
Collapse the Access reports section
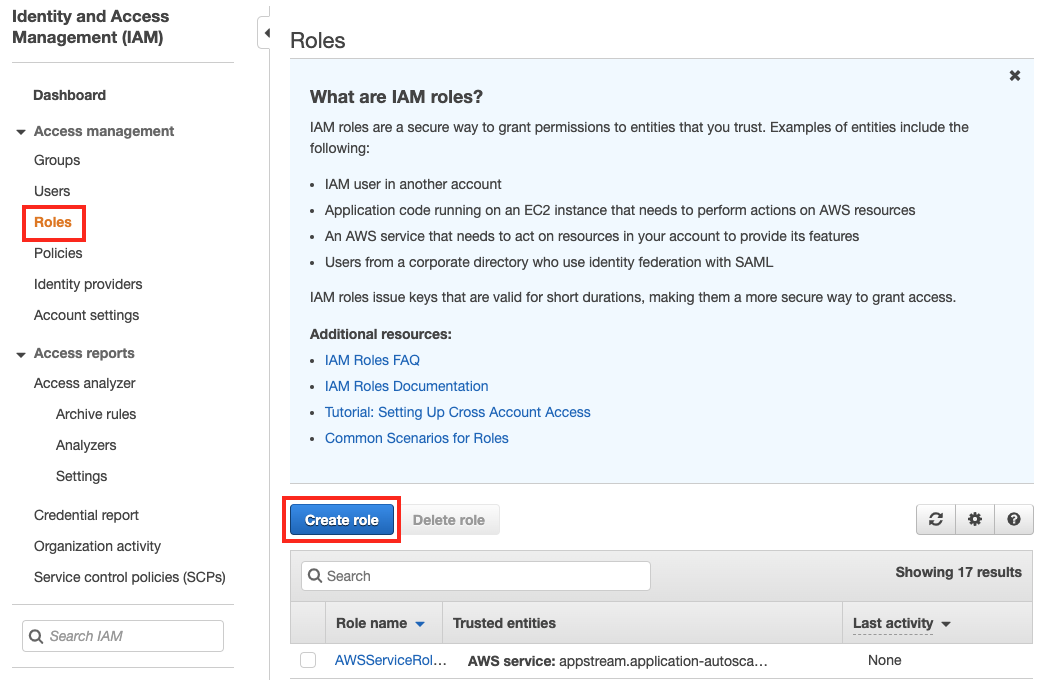21,354
